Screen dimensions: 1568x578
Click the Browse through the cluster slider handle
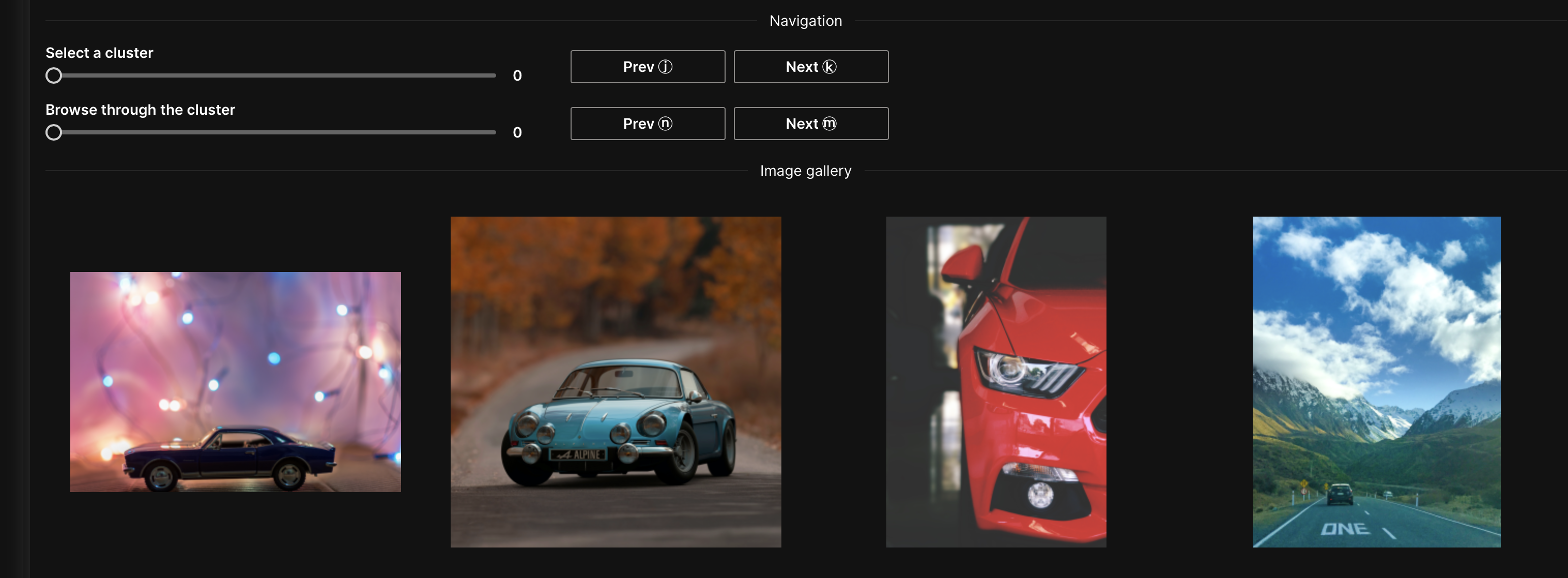54,132
